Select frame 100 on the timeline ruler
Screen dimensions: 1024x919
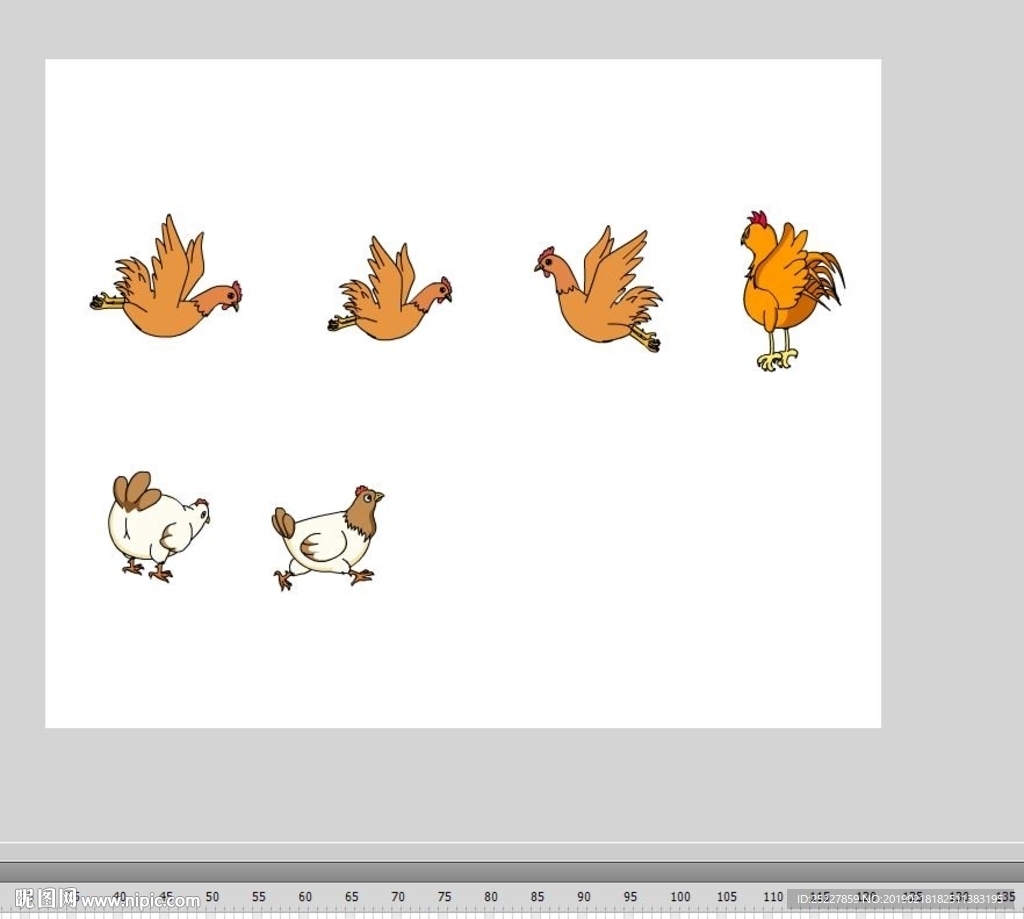click(x=680, y=897)
